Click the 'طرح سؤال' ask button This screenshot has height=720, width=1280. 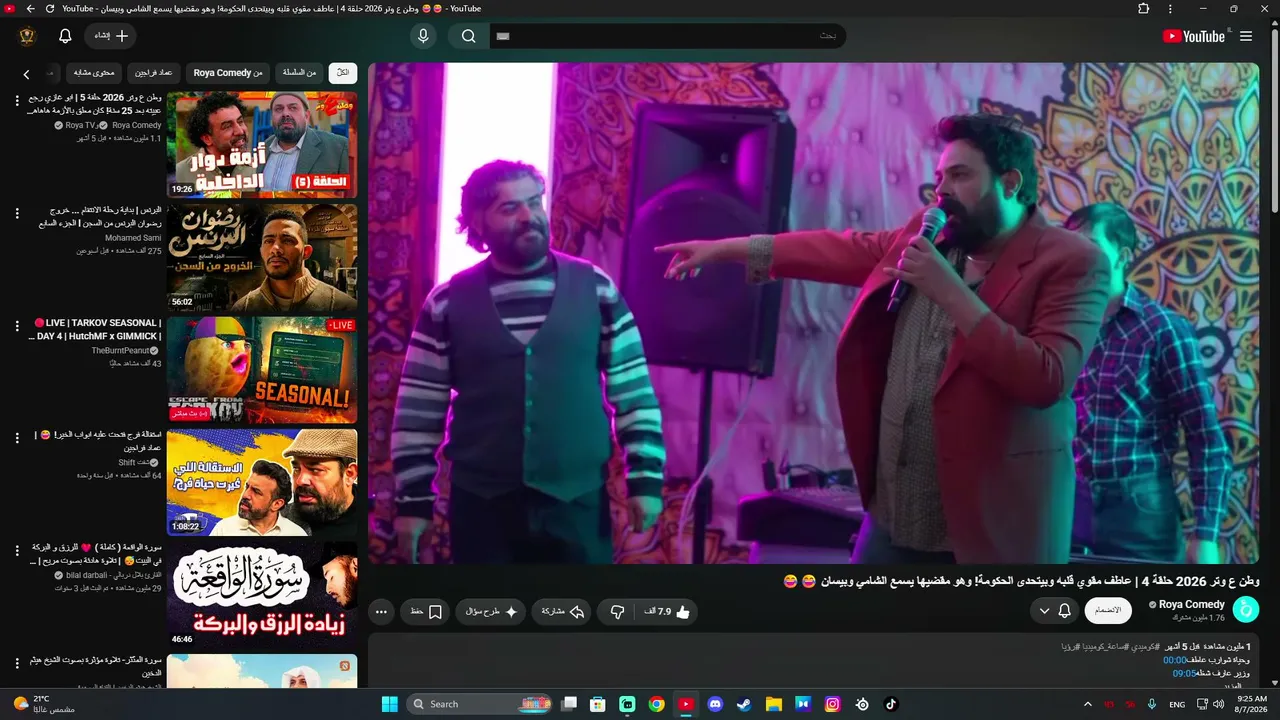coord(491,612)
